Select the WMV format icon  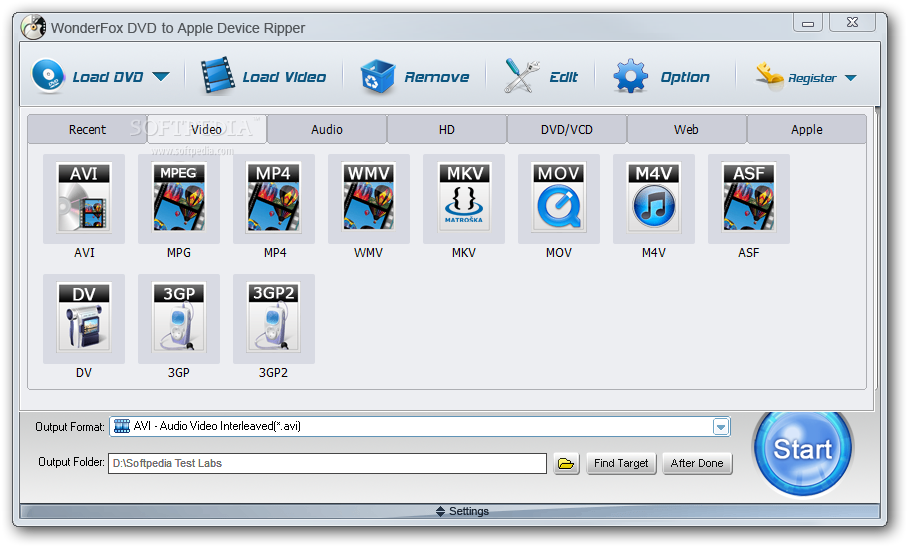click(368, 198)
